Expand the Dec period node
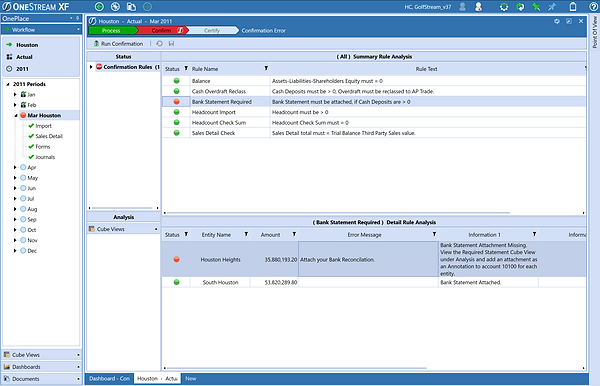 [15, 251]
